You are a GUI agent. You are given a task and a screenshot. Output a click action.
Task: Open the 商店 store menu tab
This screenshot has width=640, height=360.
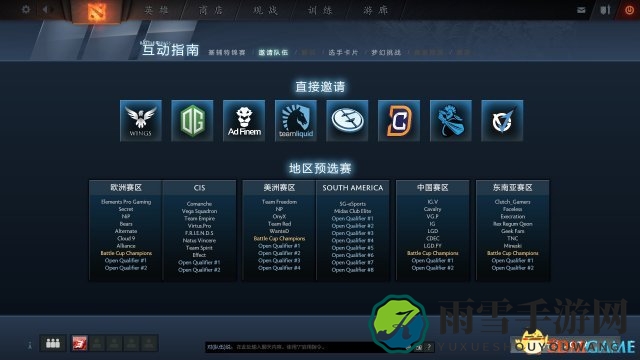pos(211,10)
